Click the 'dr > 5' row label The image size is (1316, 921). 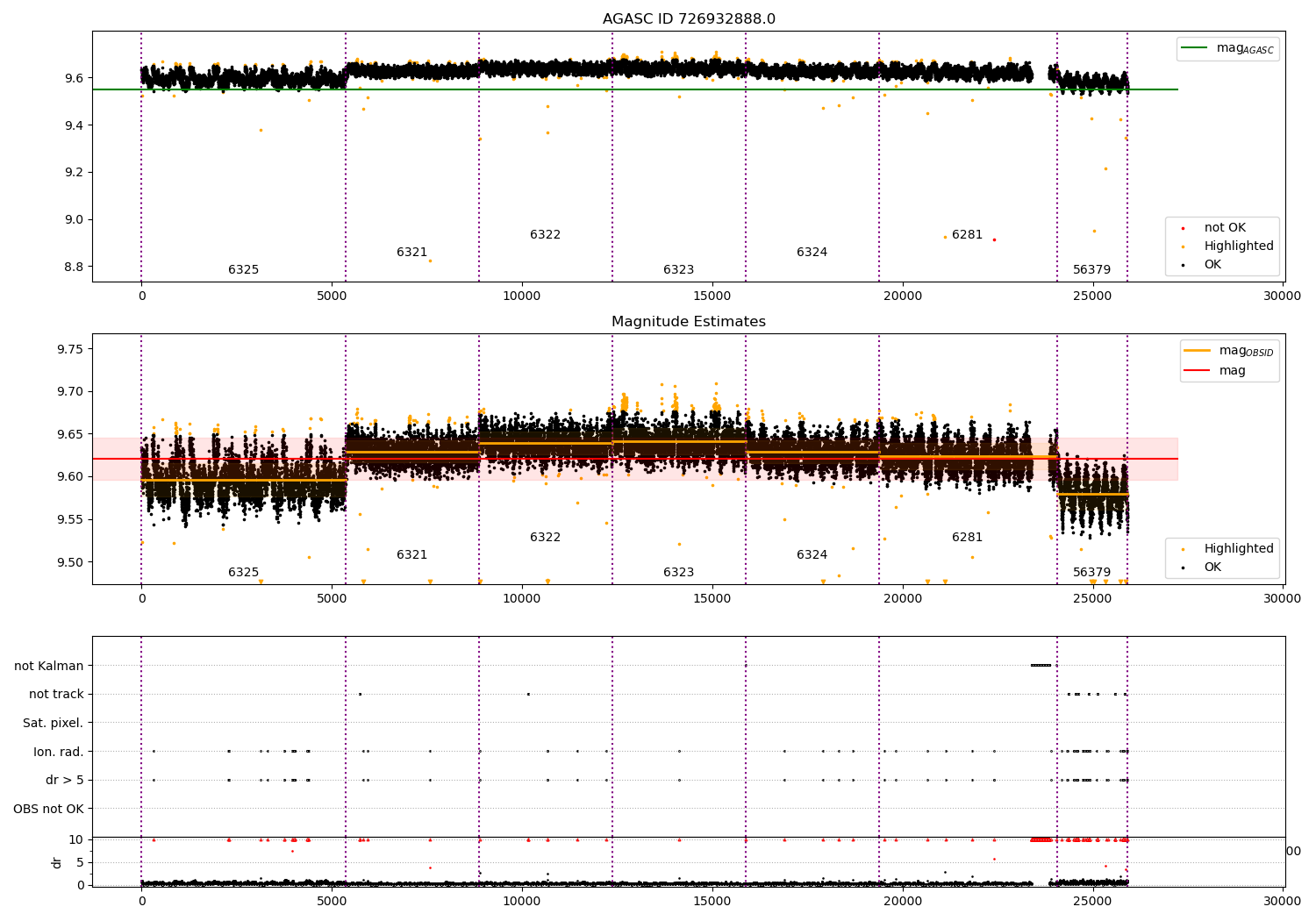(x=65, y=781)
